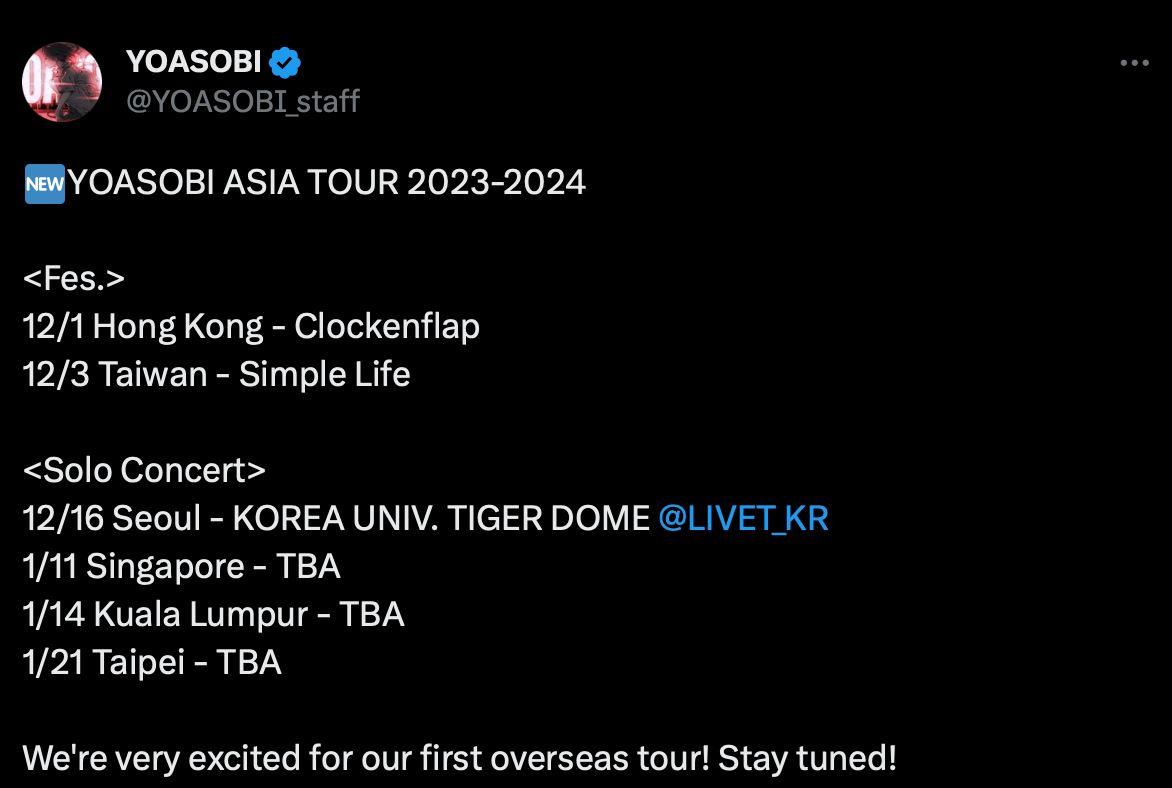Open the YOASOBI profile avatar
Screen dimensions: 1172x788
pyautogui.click(x=62, y=82)
